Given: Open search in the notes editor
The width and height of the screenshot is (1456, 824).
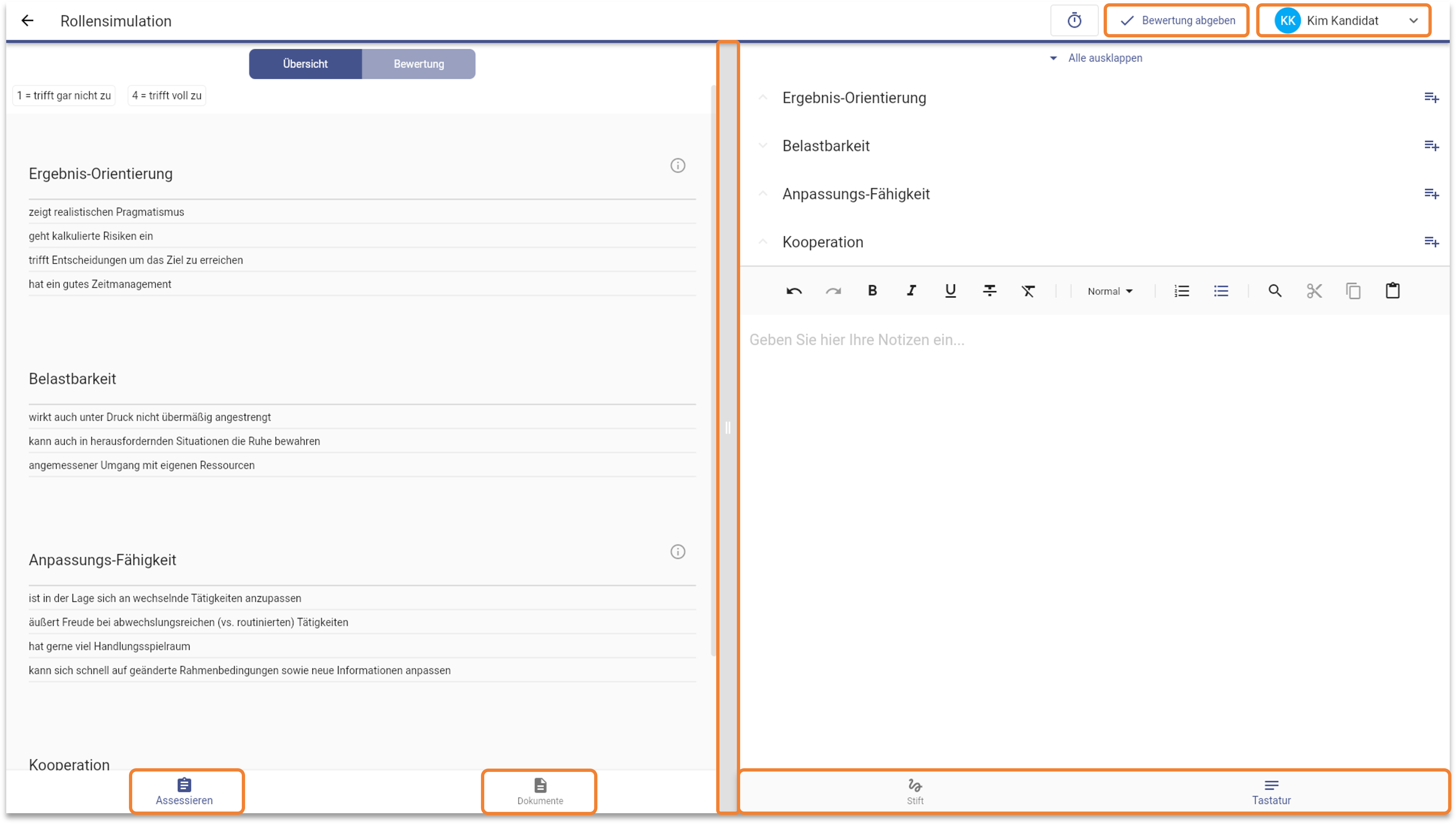Looking at the screenshot, I should 1274,291.
